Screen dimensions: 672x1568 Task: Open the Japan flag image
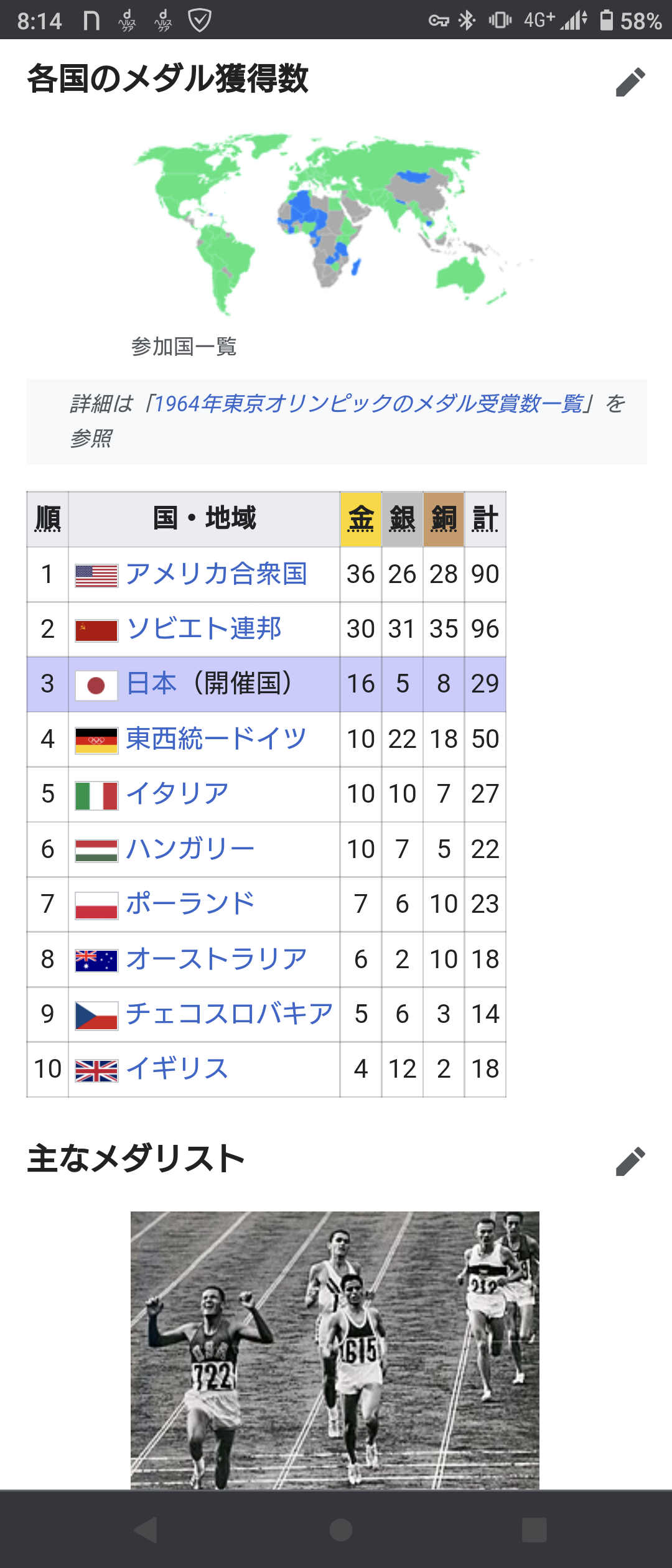tap(96, 686)
